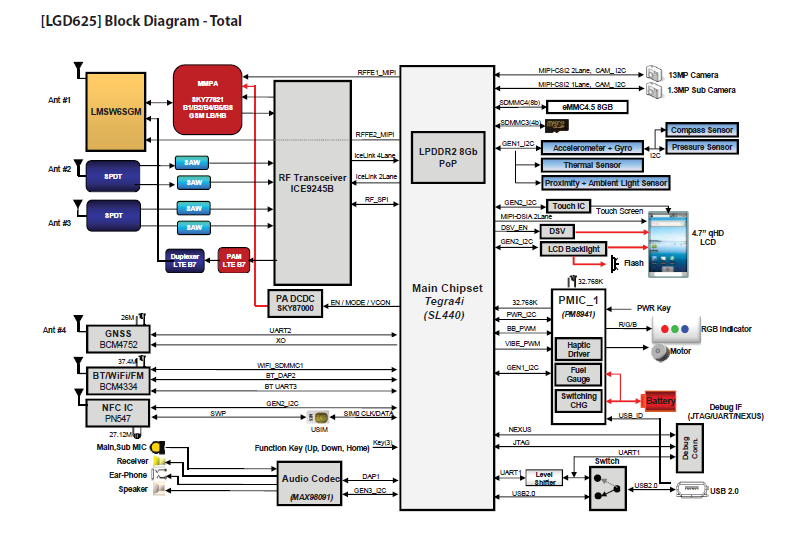Click the Touch IC block

(x=568, y=206)
